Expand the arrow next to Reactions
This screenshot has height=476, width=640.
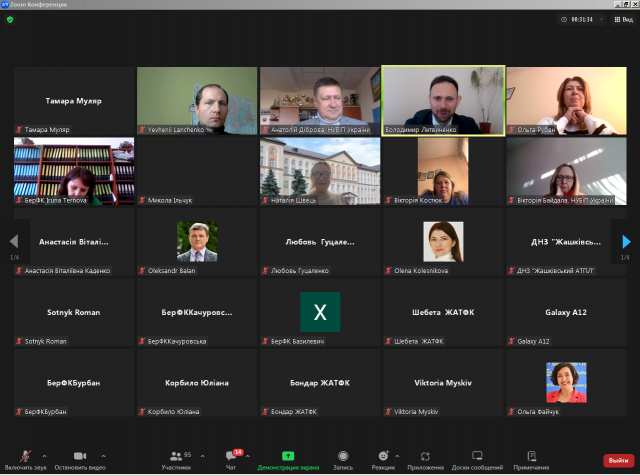pyautogui.click(x=397, y=456)
